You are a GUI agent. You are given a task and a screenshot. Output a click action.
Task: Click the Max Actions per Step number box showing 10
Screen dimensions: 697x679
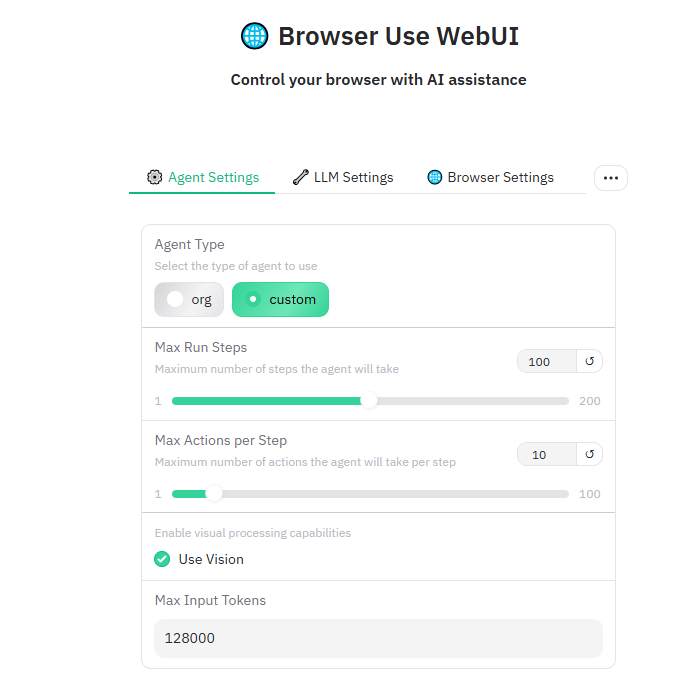pos(545,454)
